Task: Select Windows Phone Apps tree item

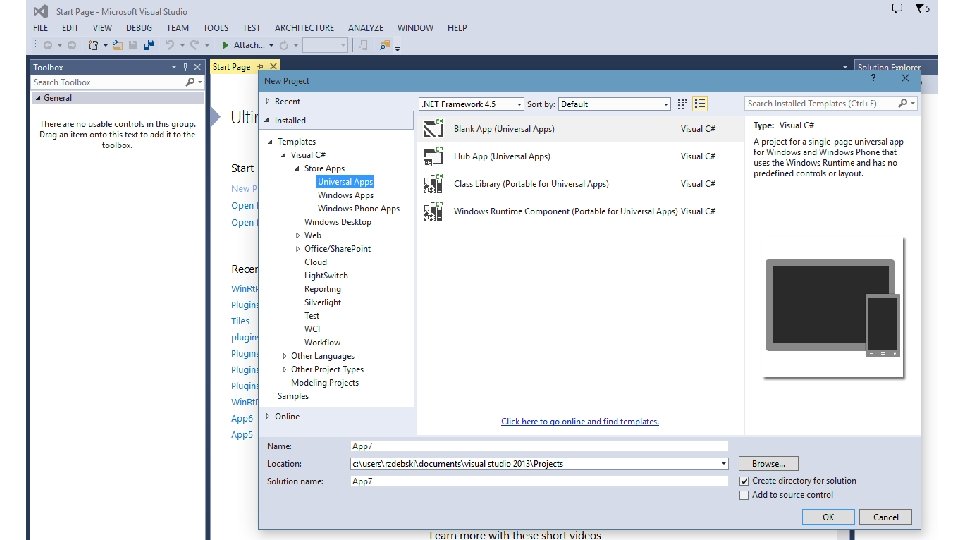Action: pos(359,209)
